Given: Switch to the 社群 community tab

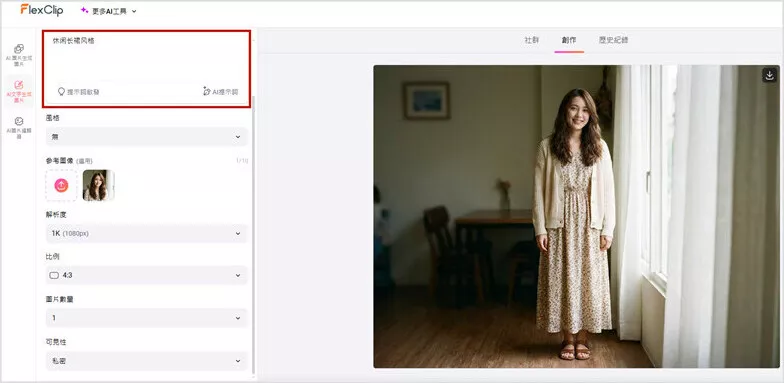Looking at the screenshot, I should [x=532, y=40].
